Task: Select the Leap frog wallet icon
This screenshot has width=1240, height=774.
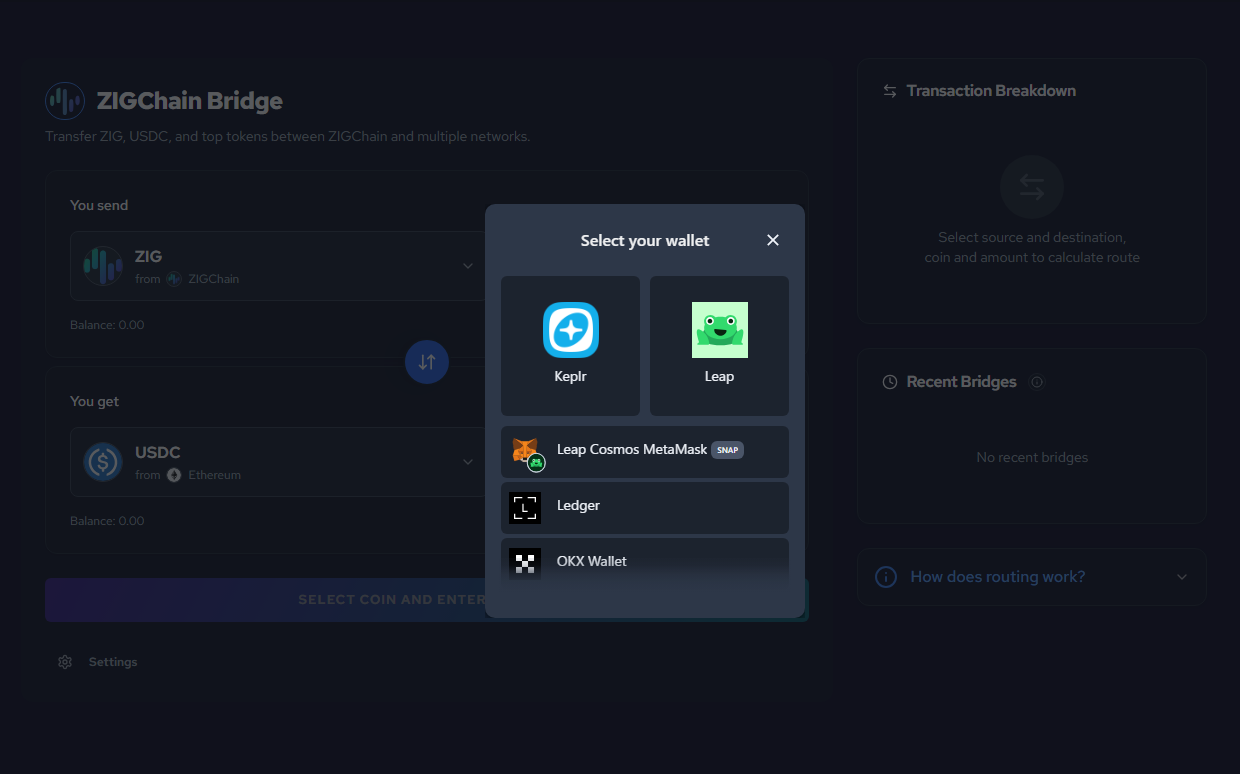Action: [719, 330]
